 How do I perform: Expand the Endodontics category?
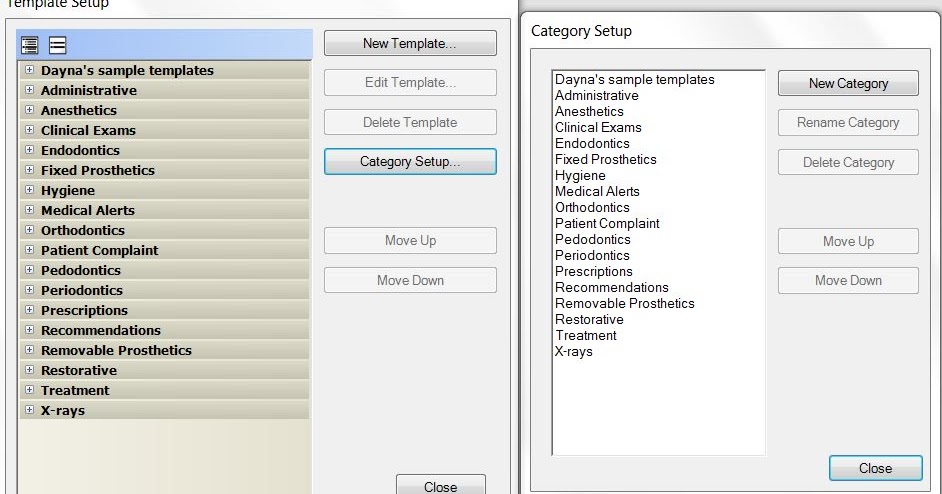coord(29,150)
